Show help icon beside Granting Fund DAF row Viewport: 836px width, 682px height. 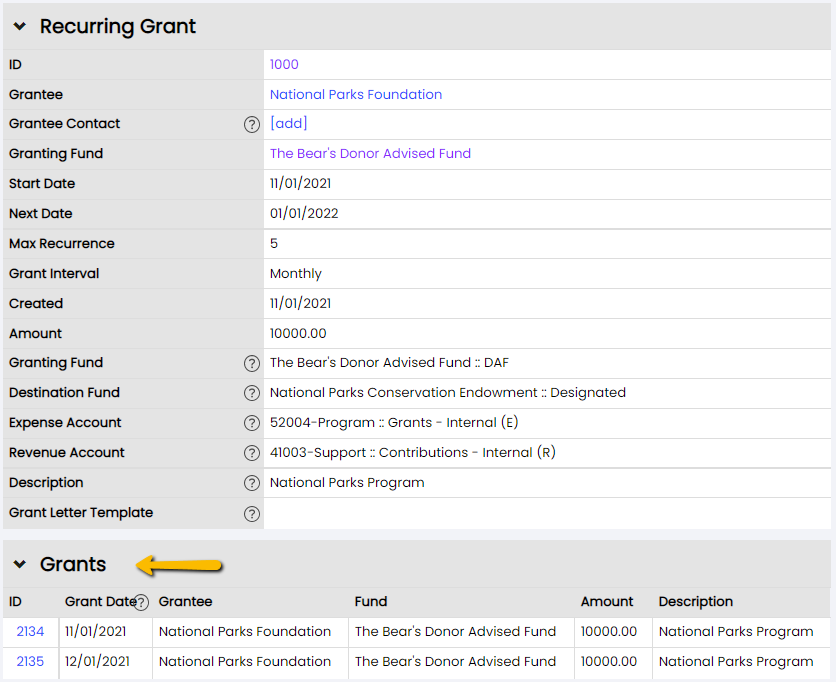252,363
